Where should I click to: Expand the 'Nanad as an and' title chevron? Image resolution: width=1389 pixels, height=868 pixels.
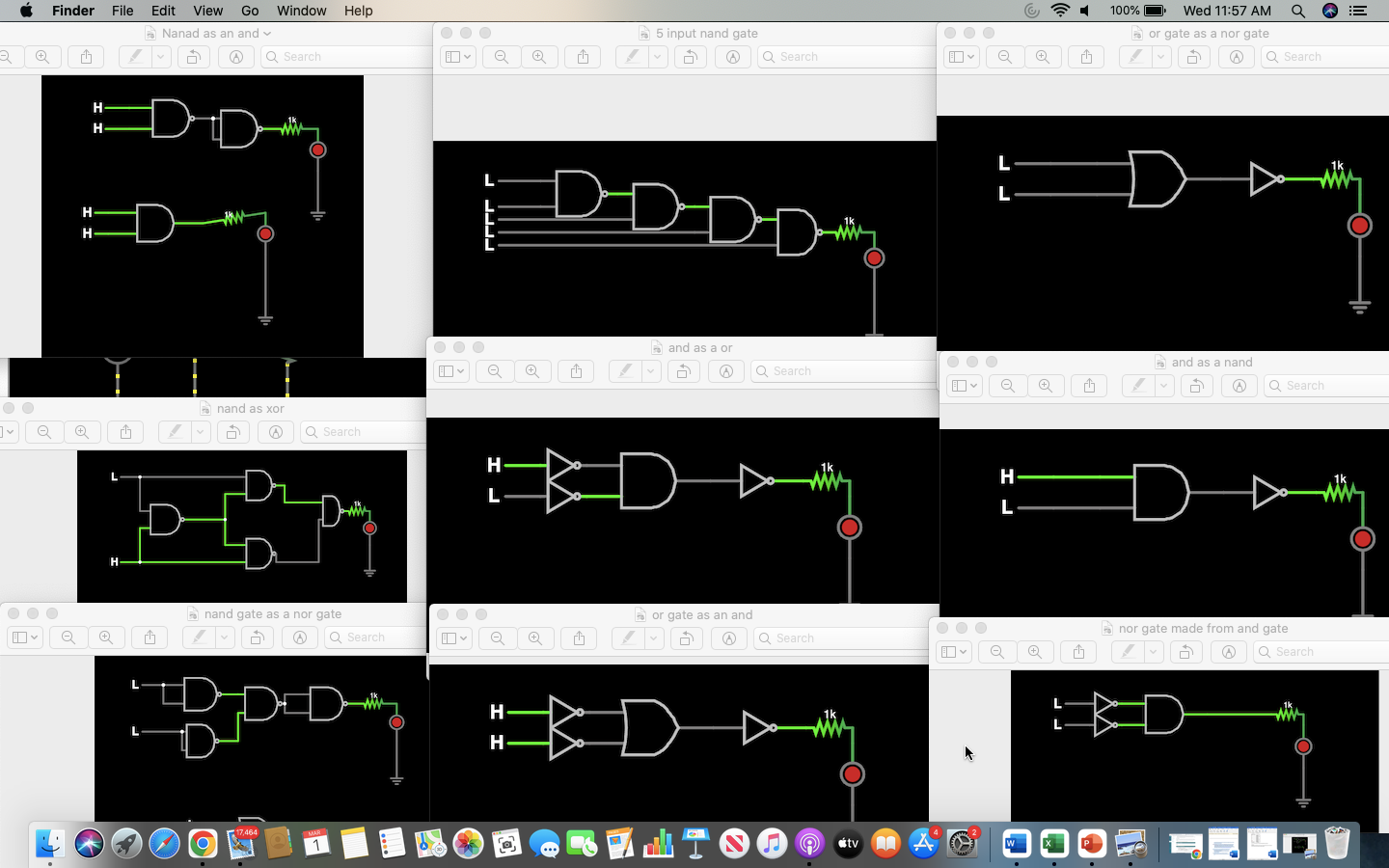(x=267, y=34)
